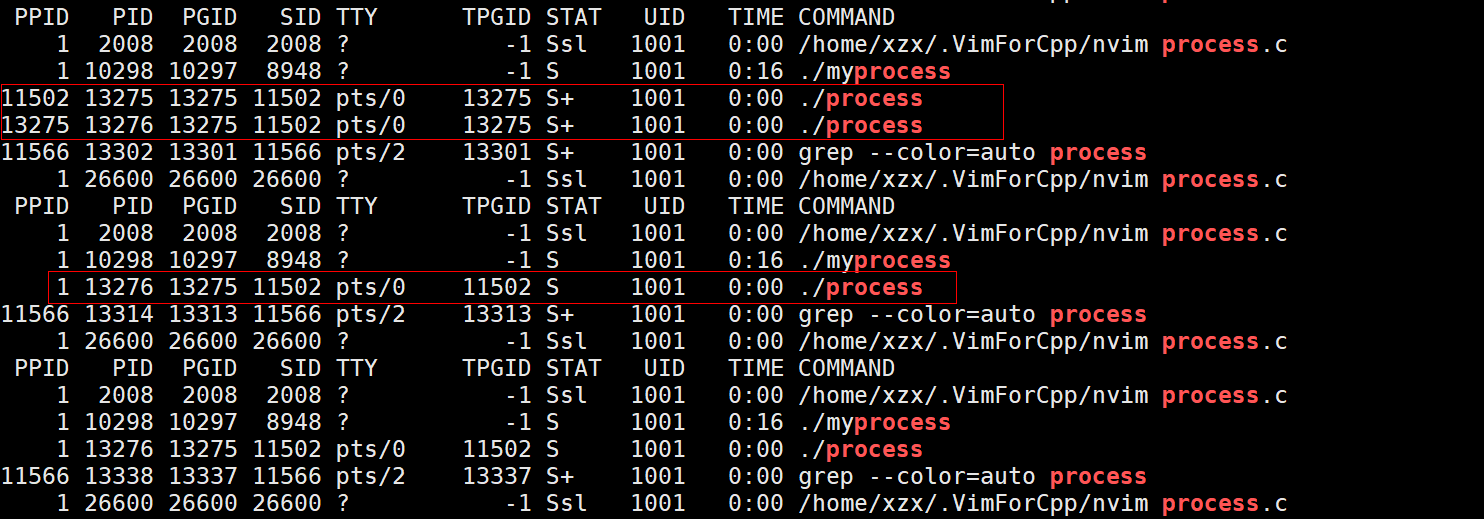The height and width of the screenshot is (519, 1484).
Task: Select TPGID 13337 in the PID 13338 row
Action: coord(497,476)
